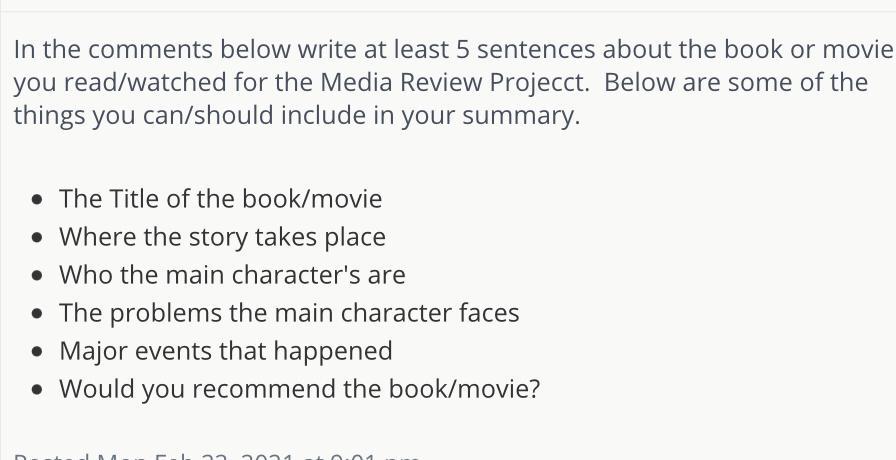Click the text "Where the story takes place"
Viewport: 896px width, 460px height.
point(222,237)
